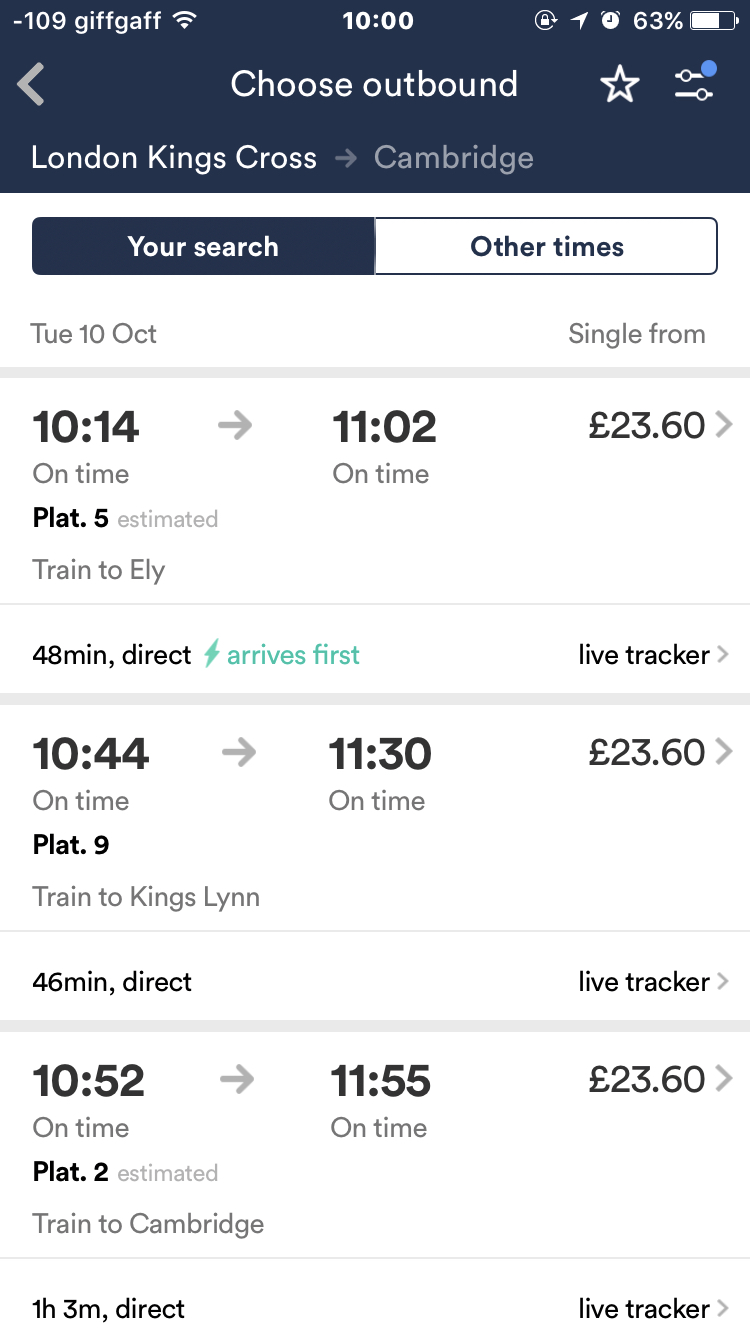
Task: Tap the green lightning bolt icon
Action: point(211,655)
